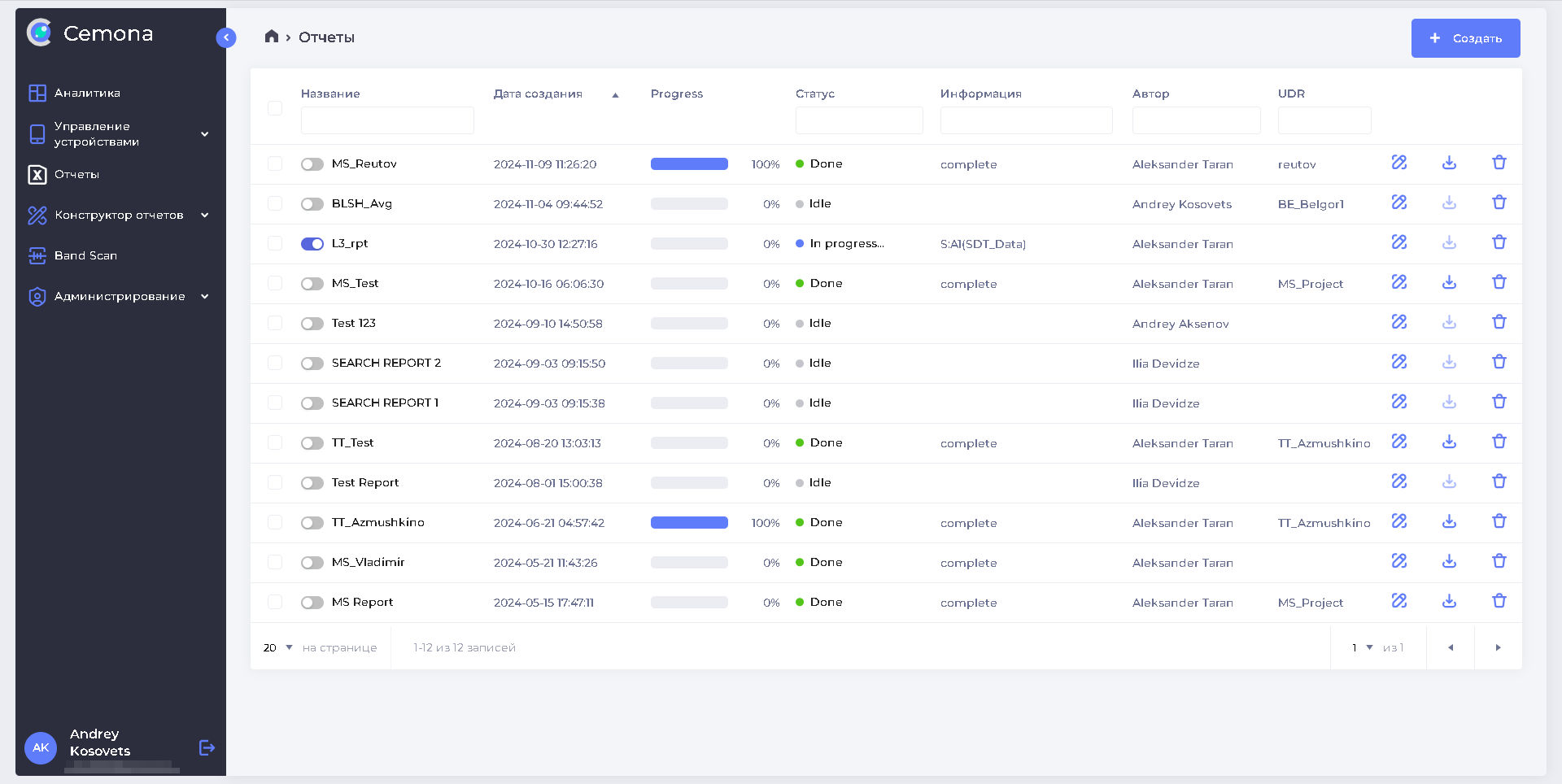
Task: Go to home via breadcrumb icon
Action: (x=272, y=37)
